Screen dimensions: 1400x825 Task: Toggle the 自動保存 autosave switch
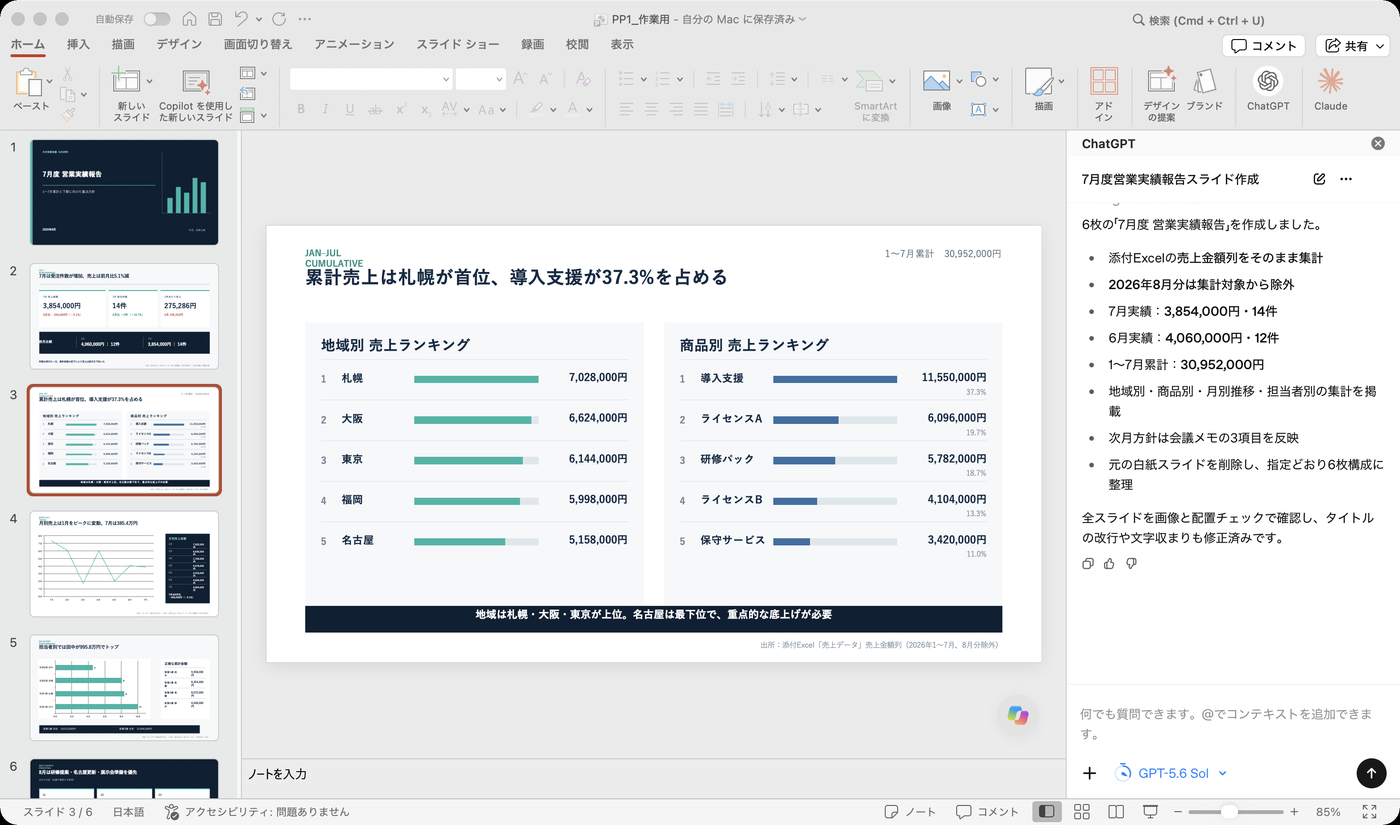[157, 19]
